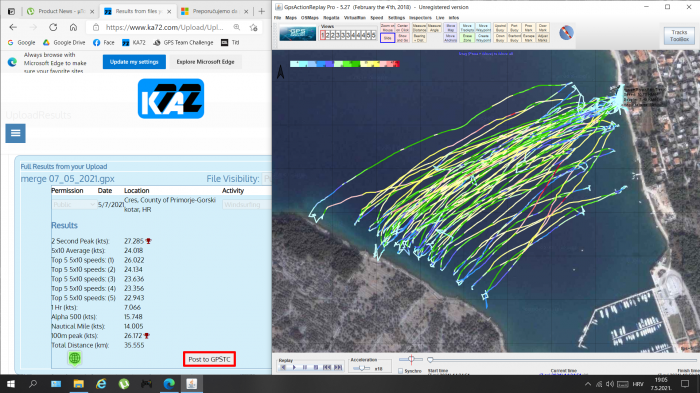The height and width of the screenshot is (393, 700).
Task: Click the Zoom on Mouse button
Action: point(388,28)
